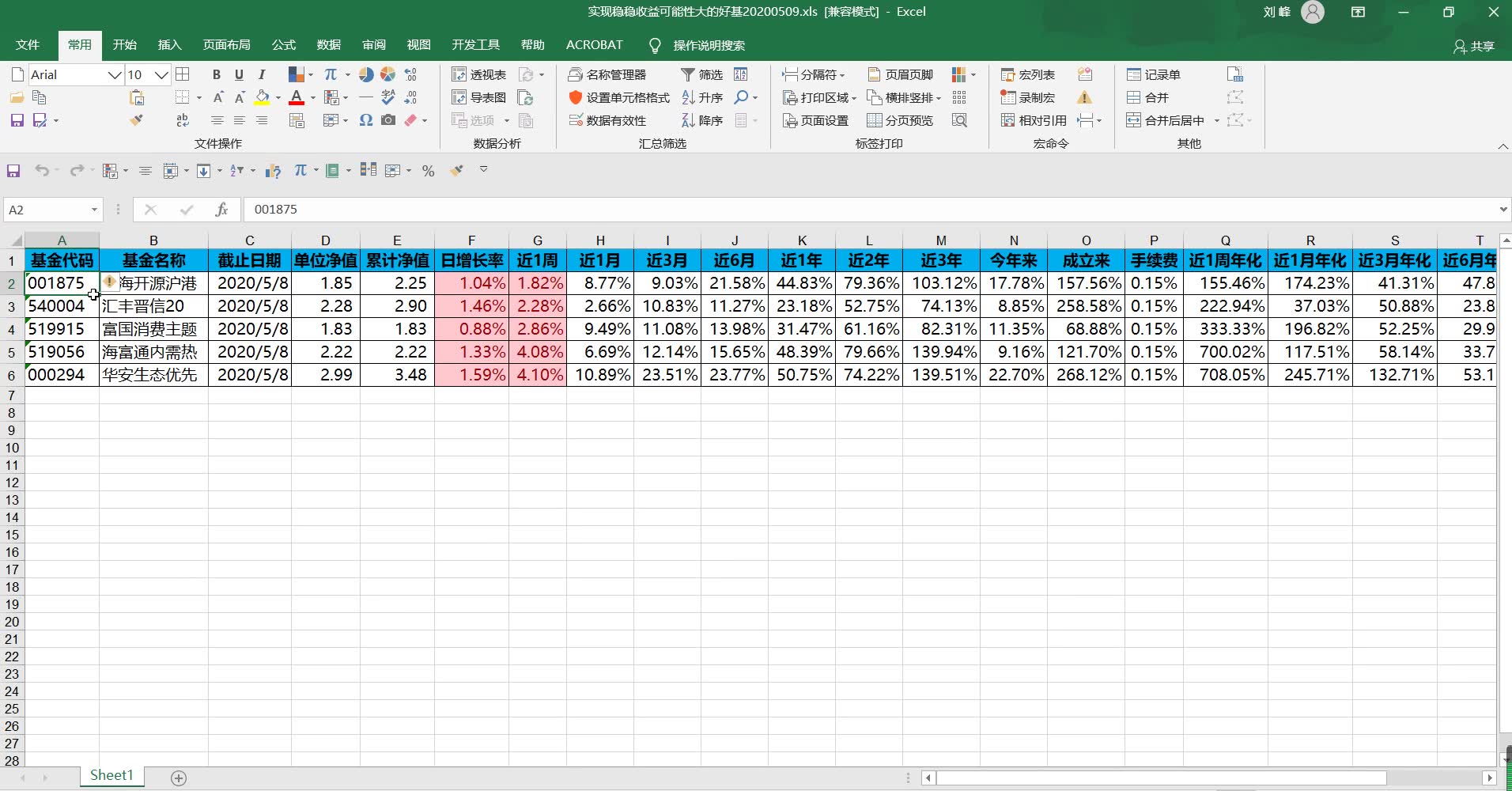This screenshot has height=791, width=1512.
Task: Select the Sheet1 tab
Action: point(112,776)
